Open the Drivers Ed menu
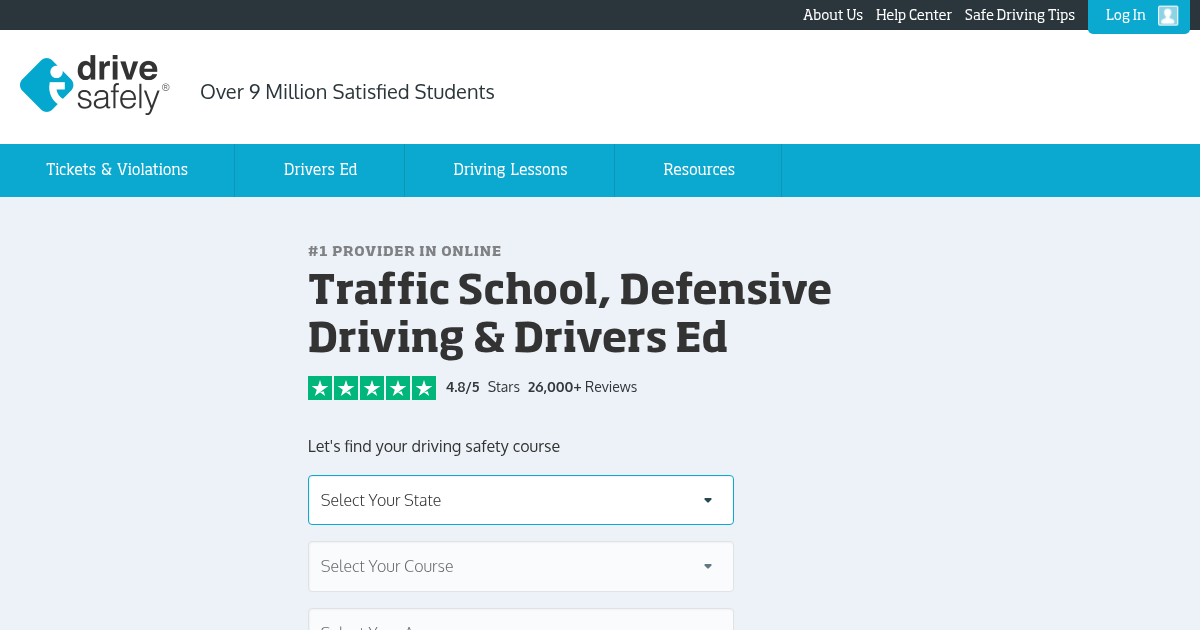 pyautogui.click(x=320, y=170)
